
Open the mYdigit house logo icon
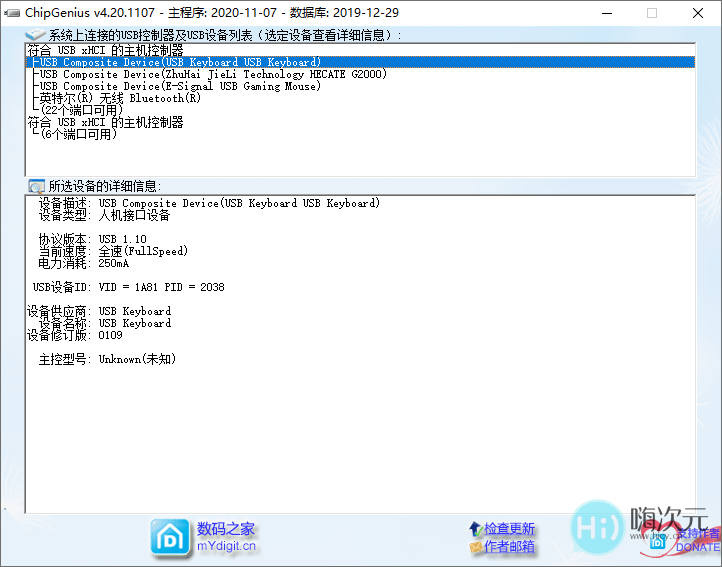click(x=169, y=537)
